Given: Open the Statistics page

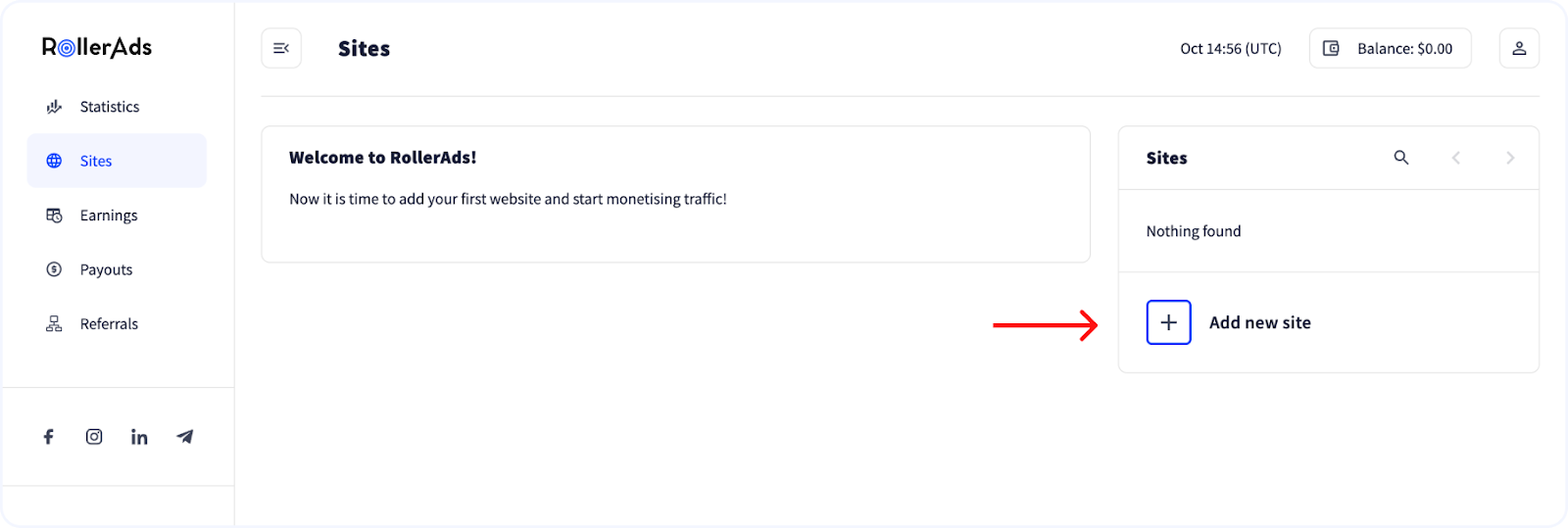Looking at the screenshot, I should click(x=109, y=107).
